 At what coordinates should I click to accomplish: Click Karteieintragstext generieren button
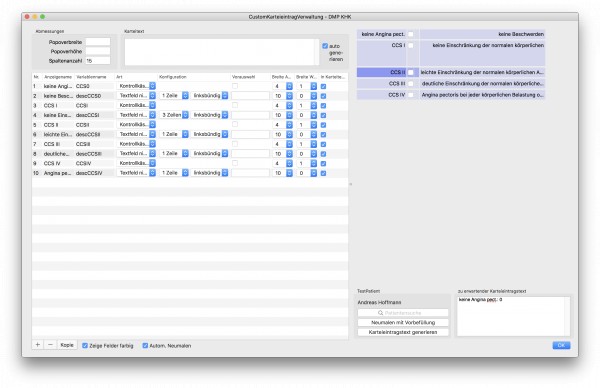(x=403, y=332)
